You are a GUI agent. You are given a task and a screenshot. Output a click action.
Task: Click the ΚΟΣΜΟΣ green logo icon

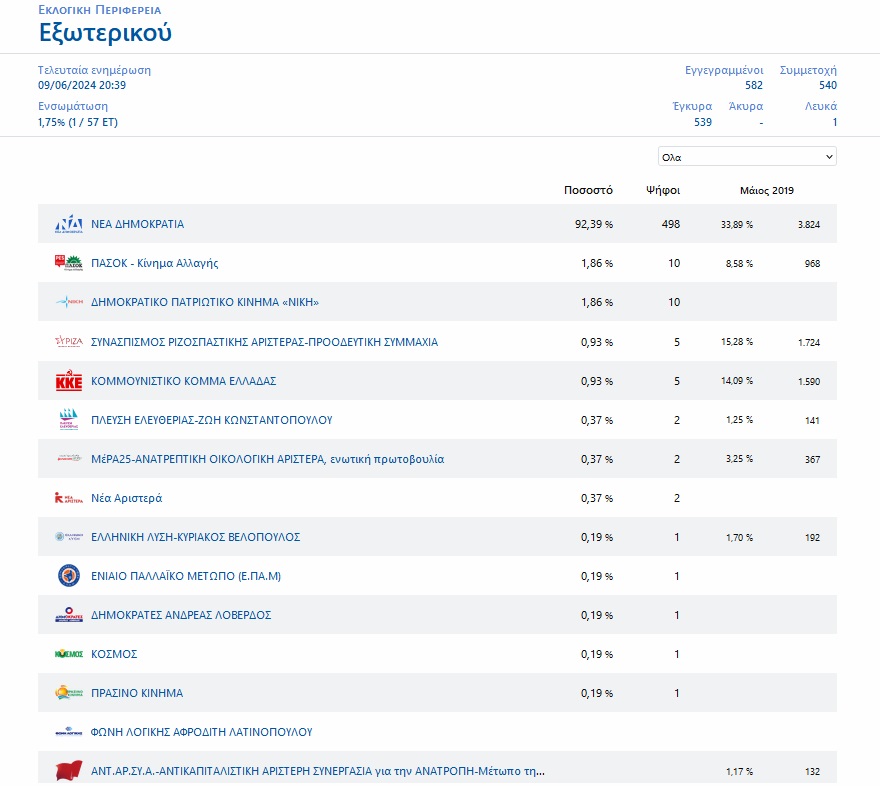[x=68, y=654]
